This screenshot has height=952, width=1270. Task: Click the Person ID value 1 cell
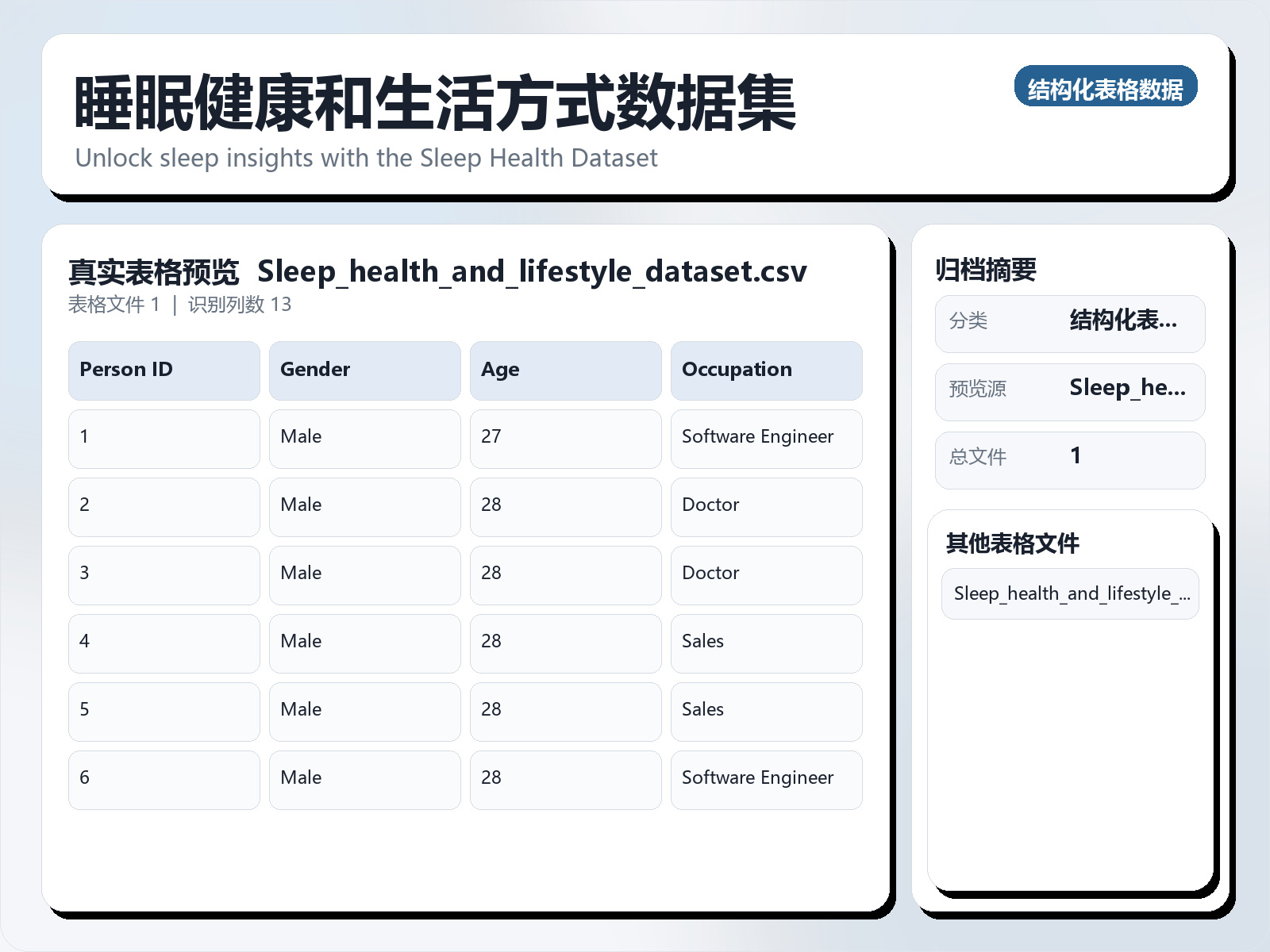163,438
